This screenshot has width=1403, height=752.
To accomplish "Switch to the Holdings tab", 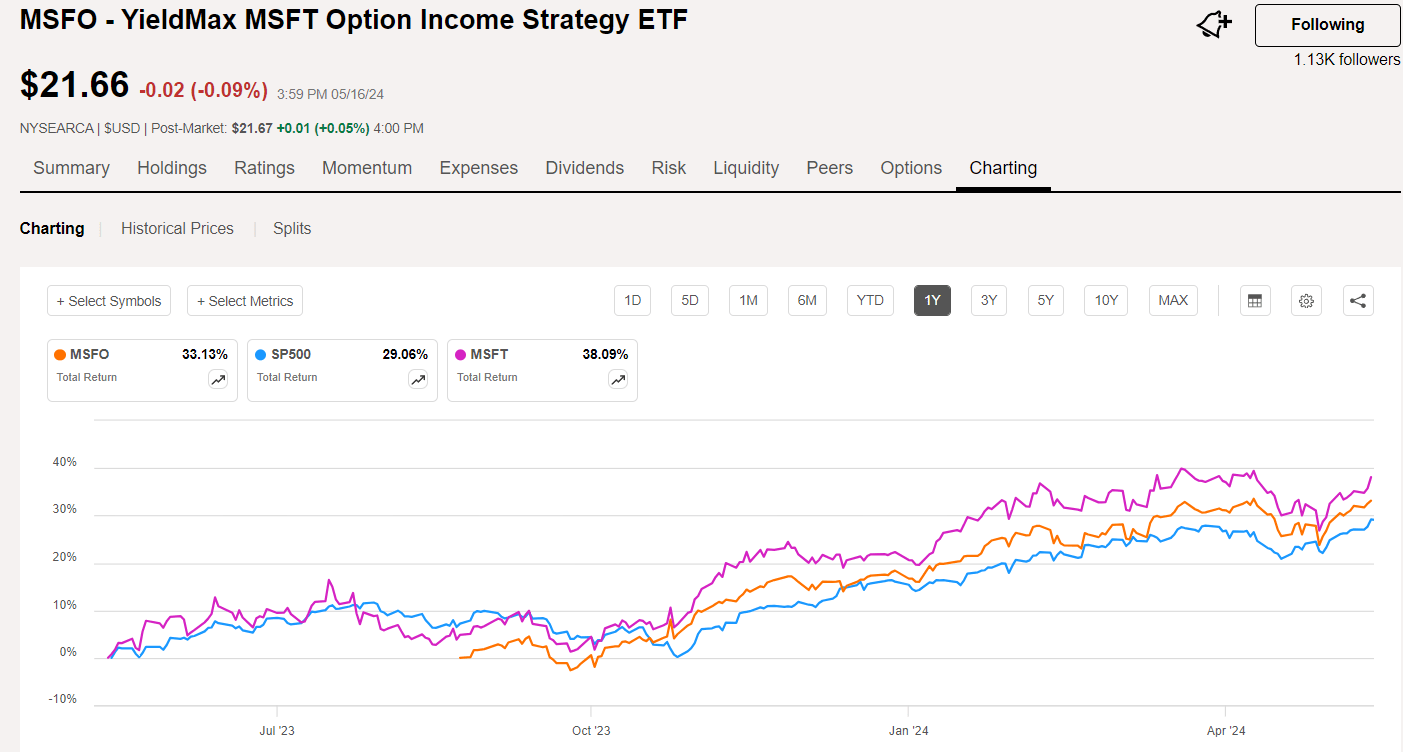I will [171, 167].
